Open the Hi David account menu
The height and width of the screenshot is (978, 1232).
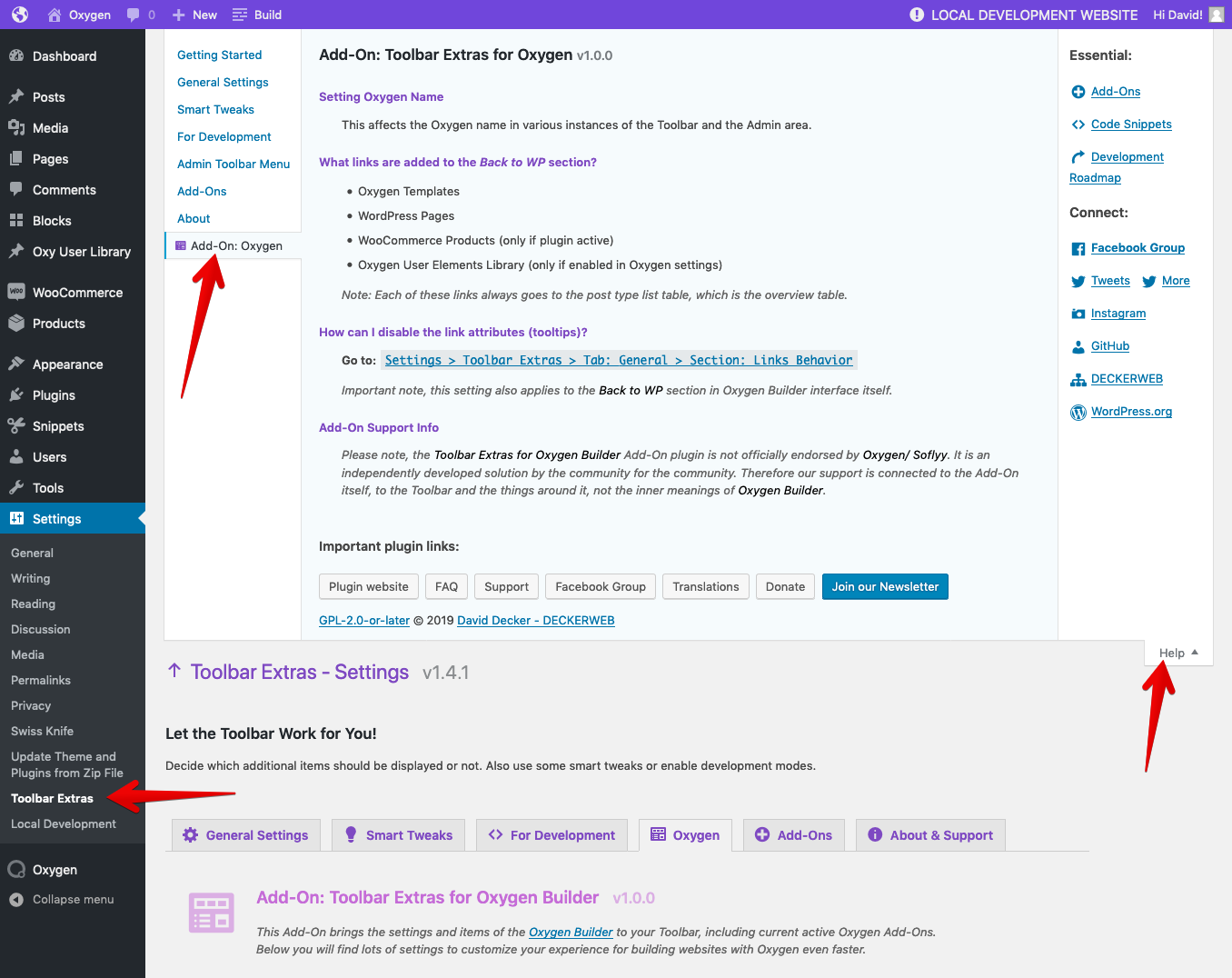1188,15
